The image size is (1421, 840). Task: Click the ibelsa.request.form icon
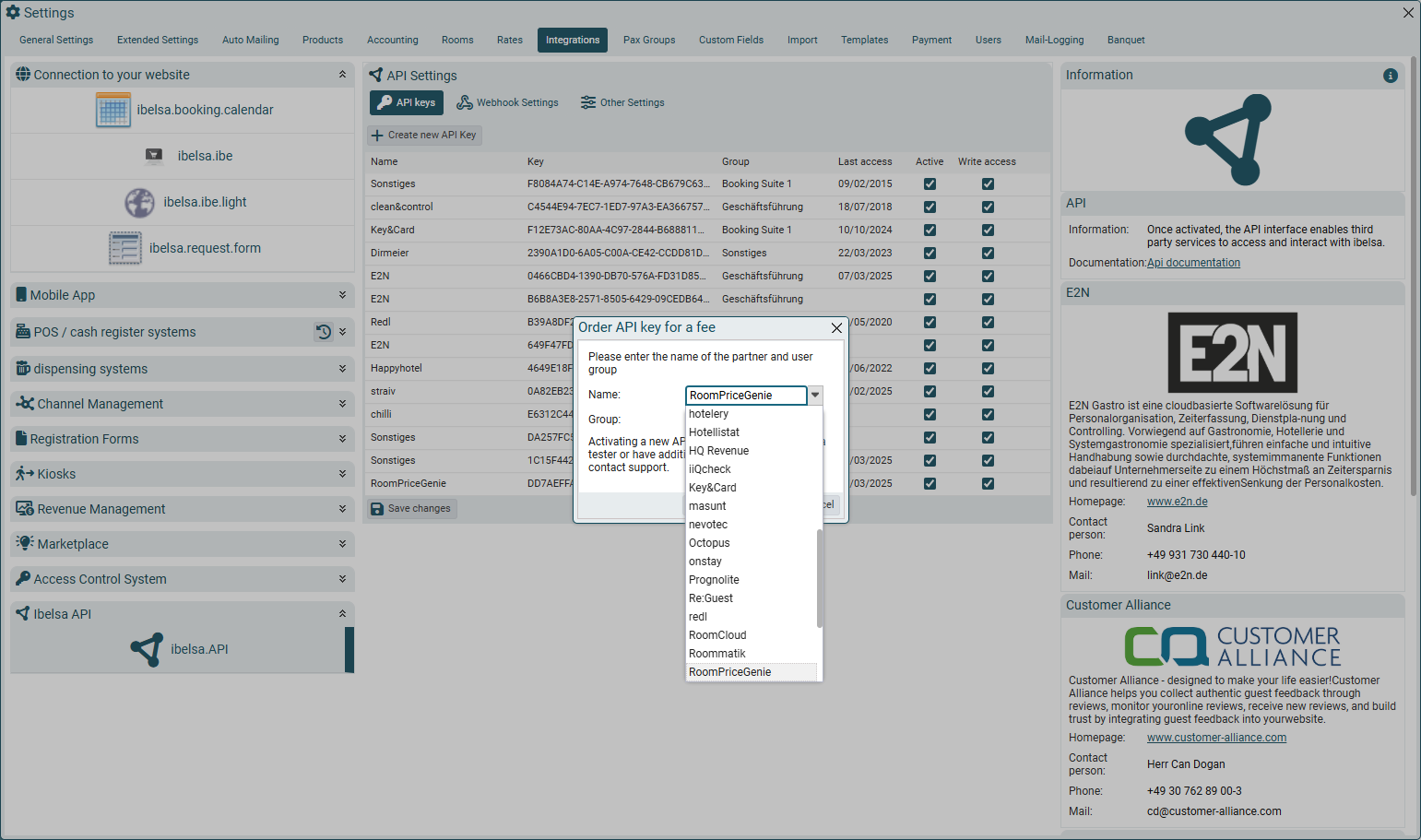[125, 248]
